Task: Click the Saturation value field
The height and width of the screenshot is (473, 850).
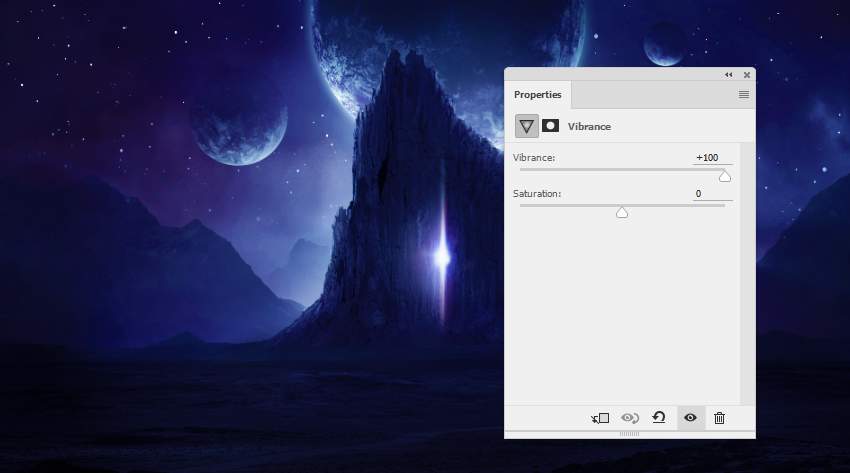Action: 712,194
